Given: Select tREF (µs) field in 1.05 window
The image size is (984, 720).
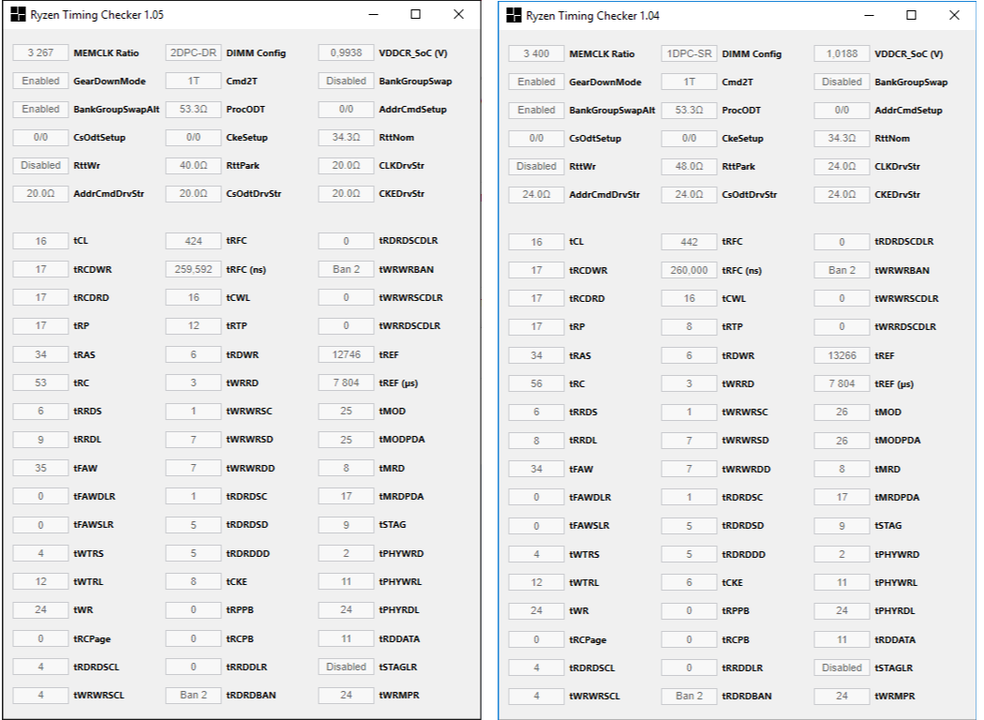Looking at the screenshot, I should coord(346,383).
